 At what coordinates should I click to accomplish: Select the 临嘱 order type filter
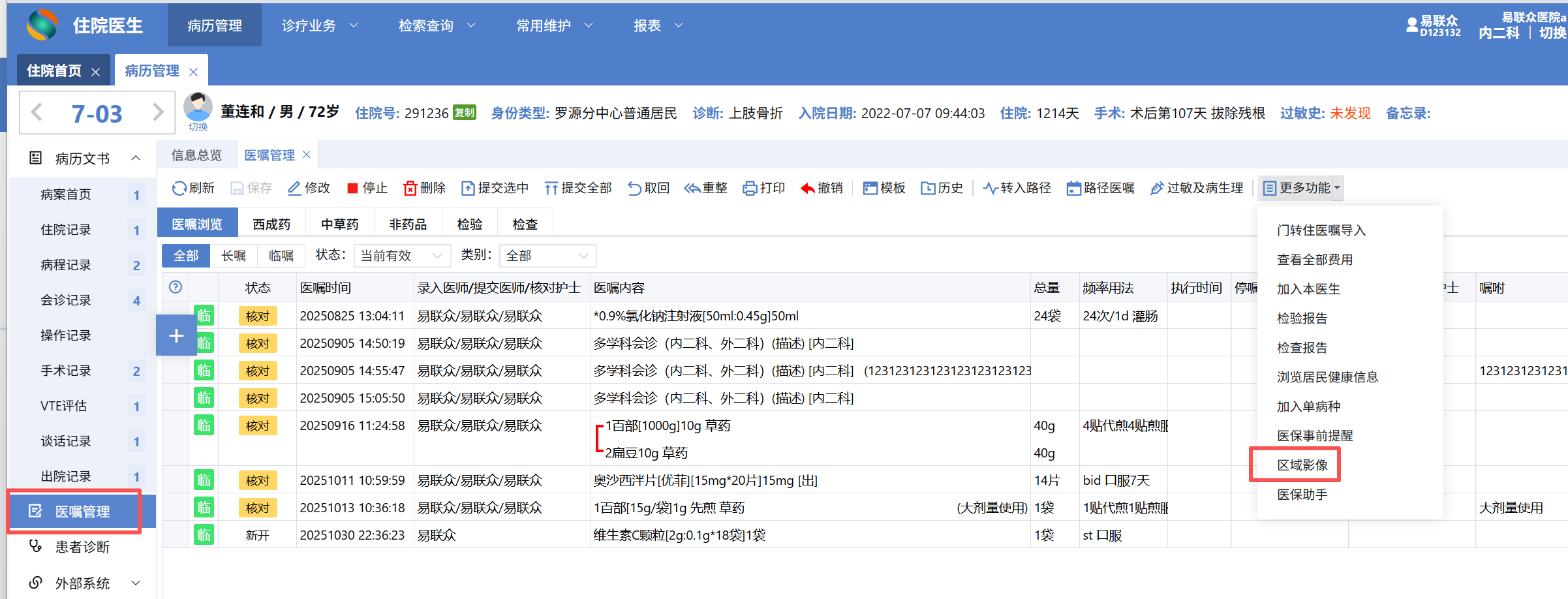pos(281,256)
